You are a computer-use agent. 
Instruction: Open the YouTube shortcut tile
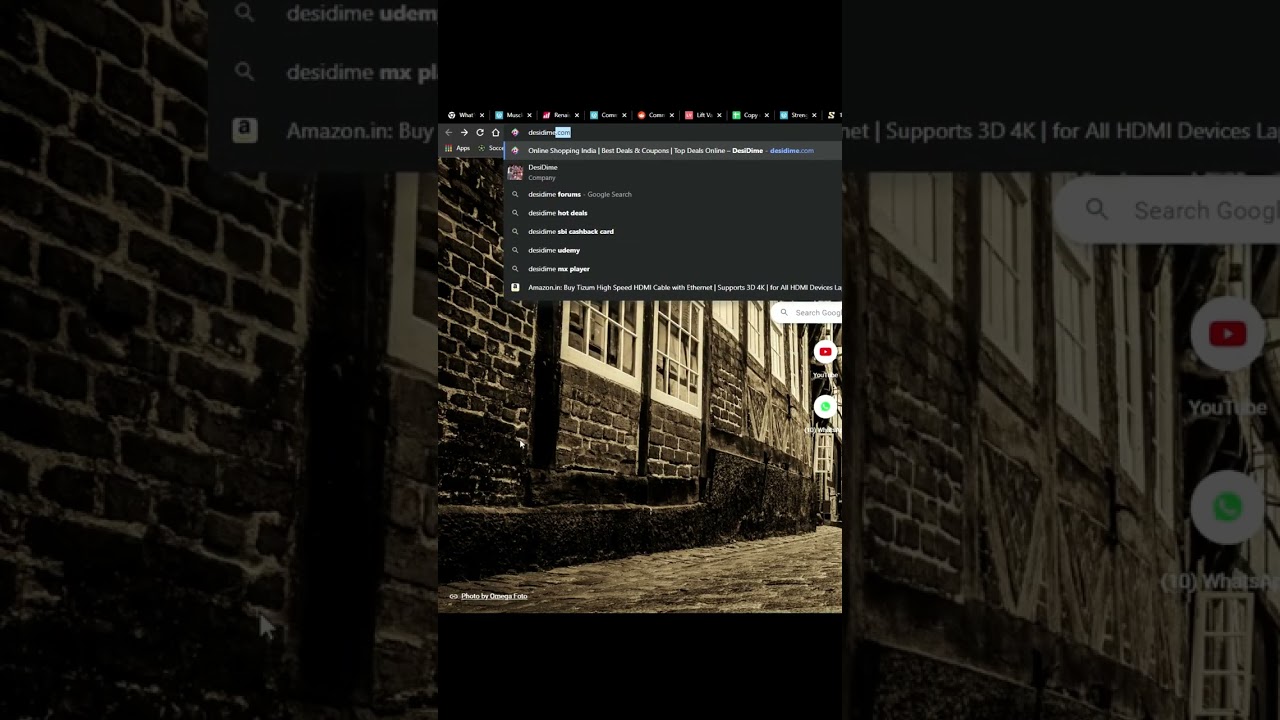[x=825, y=357]
